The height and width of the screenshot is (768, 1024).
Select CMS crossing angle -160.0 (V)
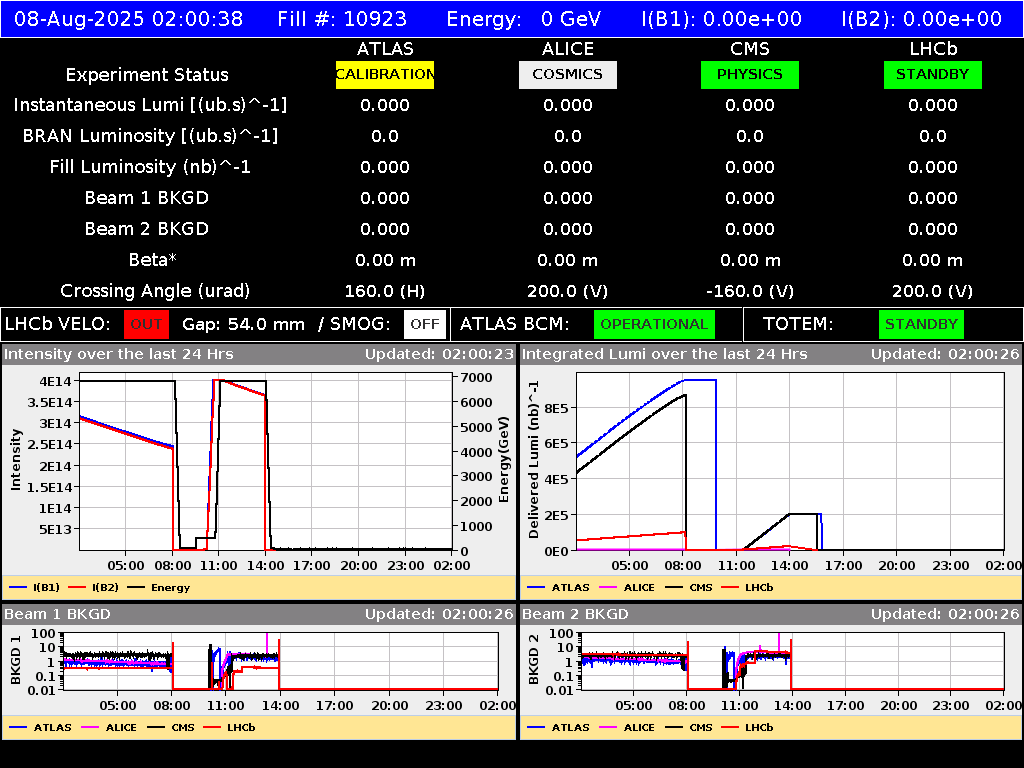(x=750, y=291)
